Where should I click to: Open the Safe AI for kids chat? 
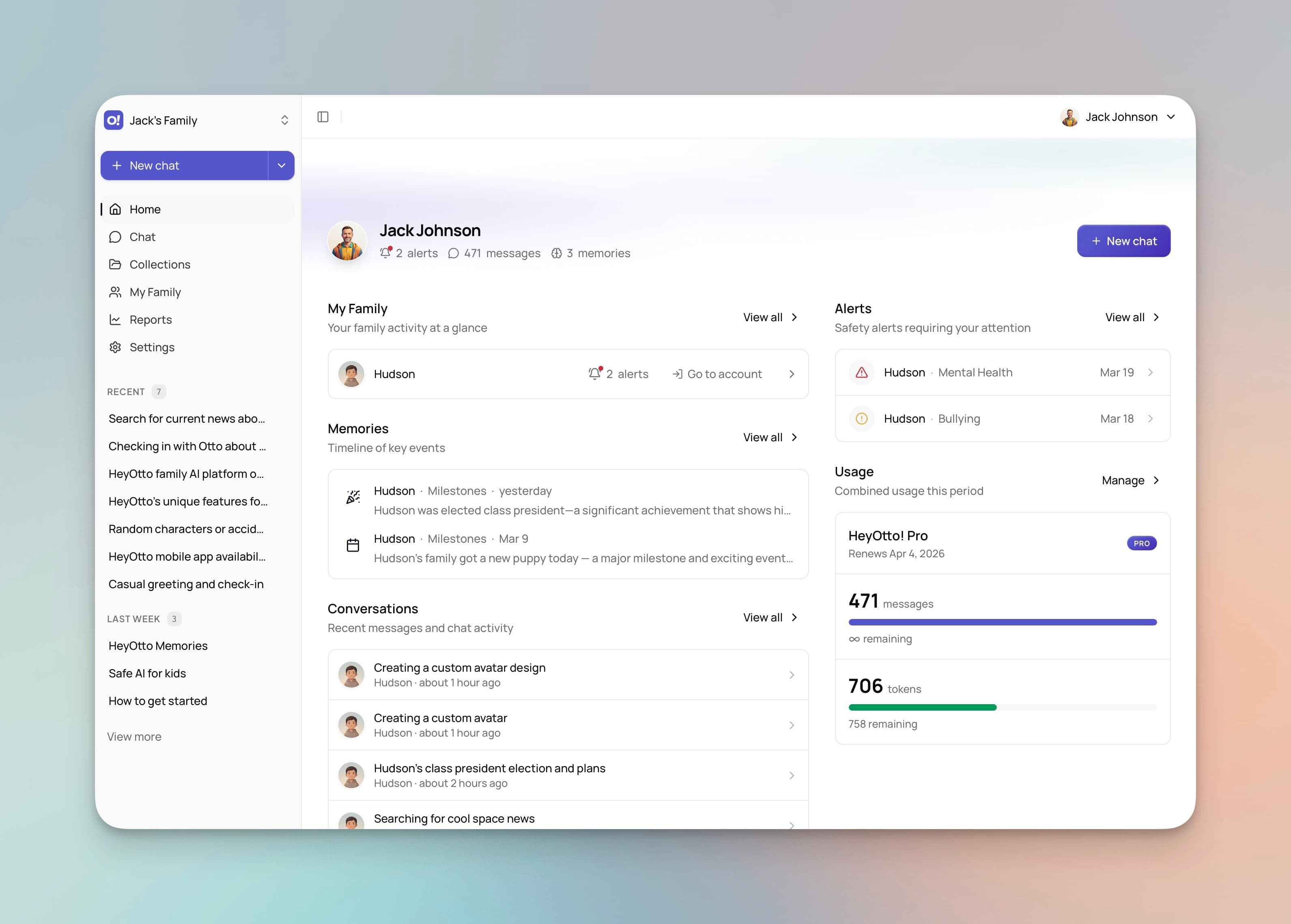click(x=147, y=673)
